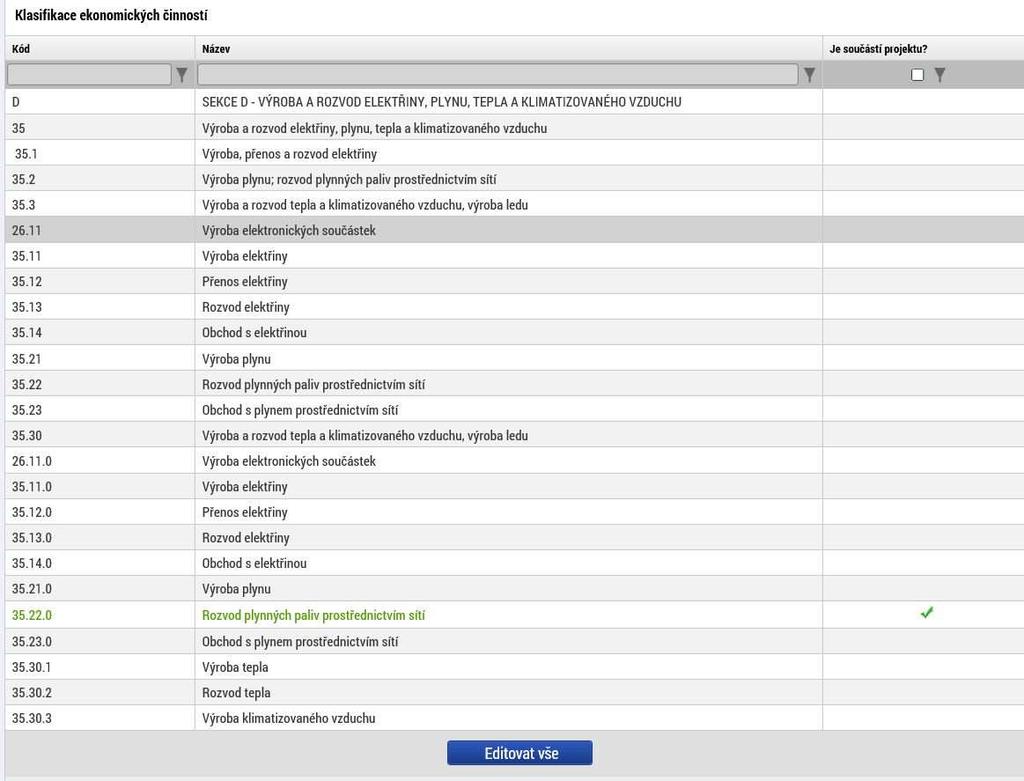Select row Výroba plynu; rozvod plynných paliv

pyautogui.click(x=349, y=180)
